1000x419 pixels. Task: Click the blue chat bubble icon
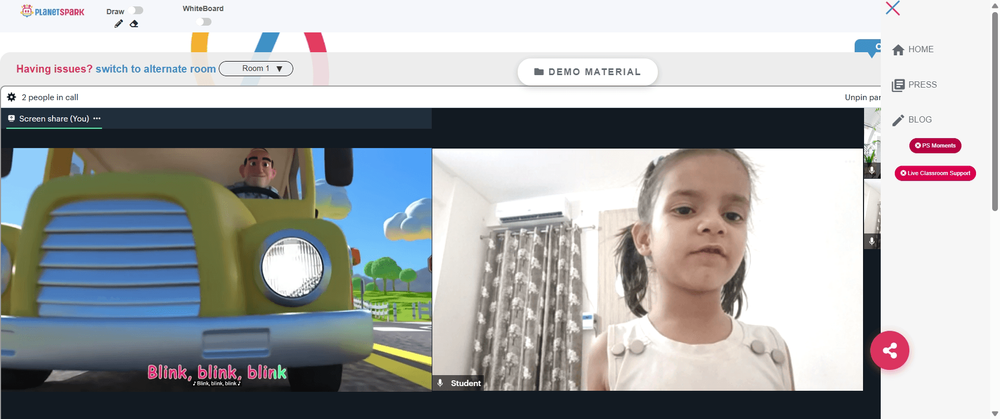tap(868, 48)
